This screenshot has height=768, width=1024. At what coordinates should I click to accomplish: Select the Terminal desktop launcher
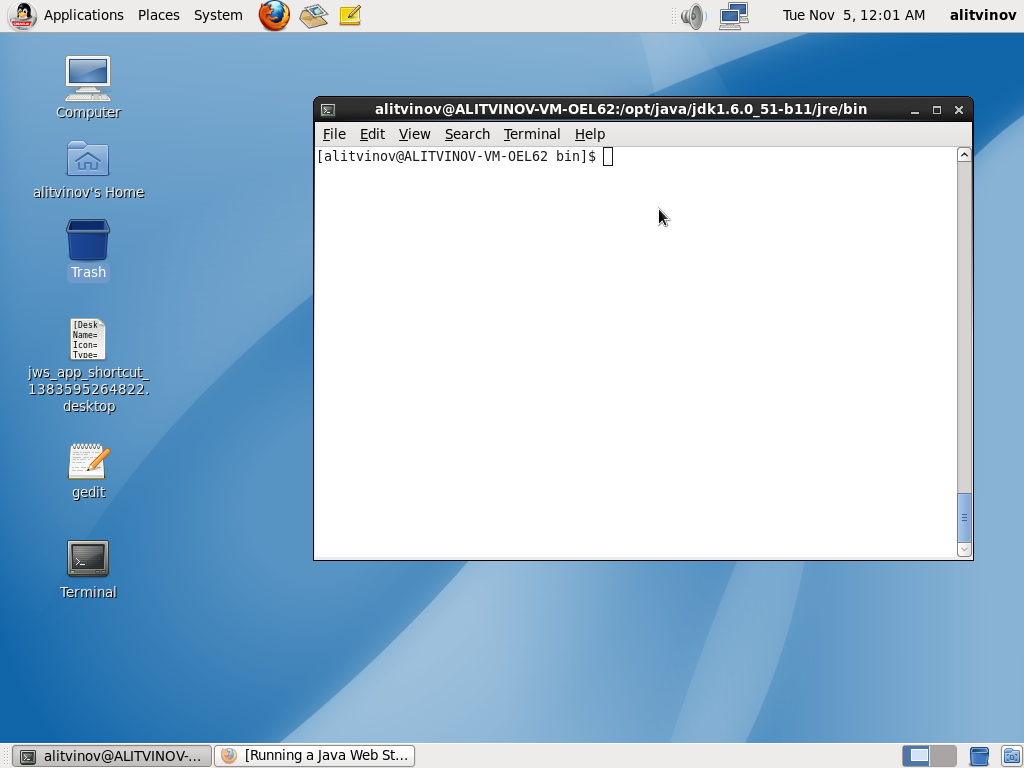point(88,560)
